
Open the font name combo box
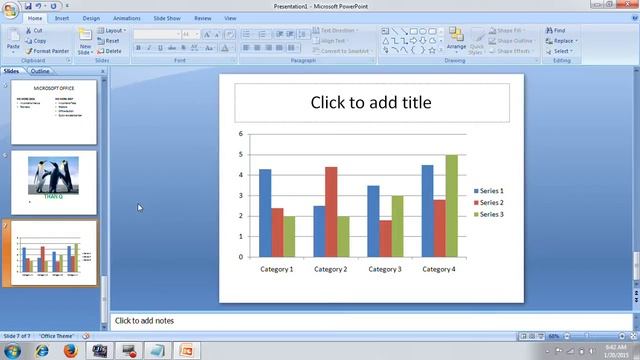pyautogui.click(x=157, y=34)
